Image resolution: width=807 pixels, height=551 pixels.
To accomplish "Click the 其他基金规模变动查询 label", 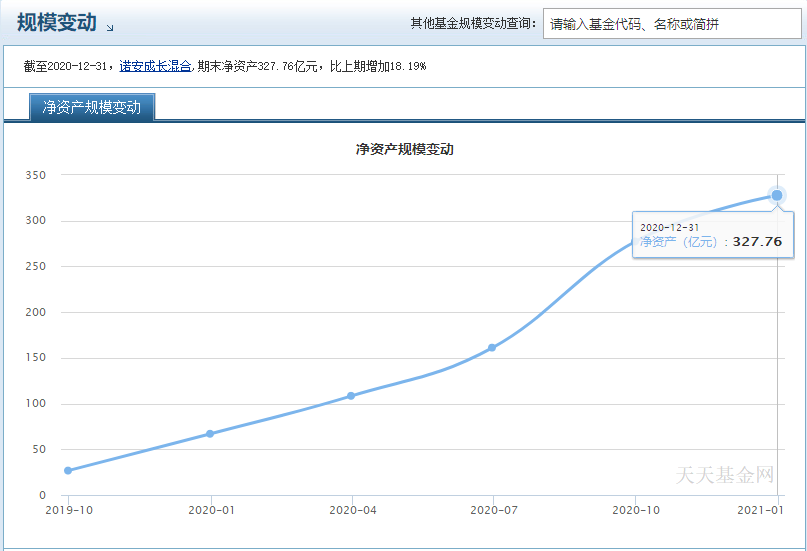I will point(473,24).
